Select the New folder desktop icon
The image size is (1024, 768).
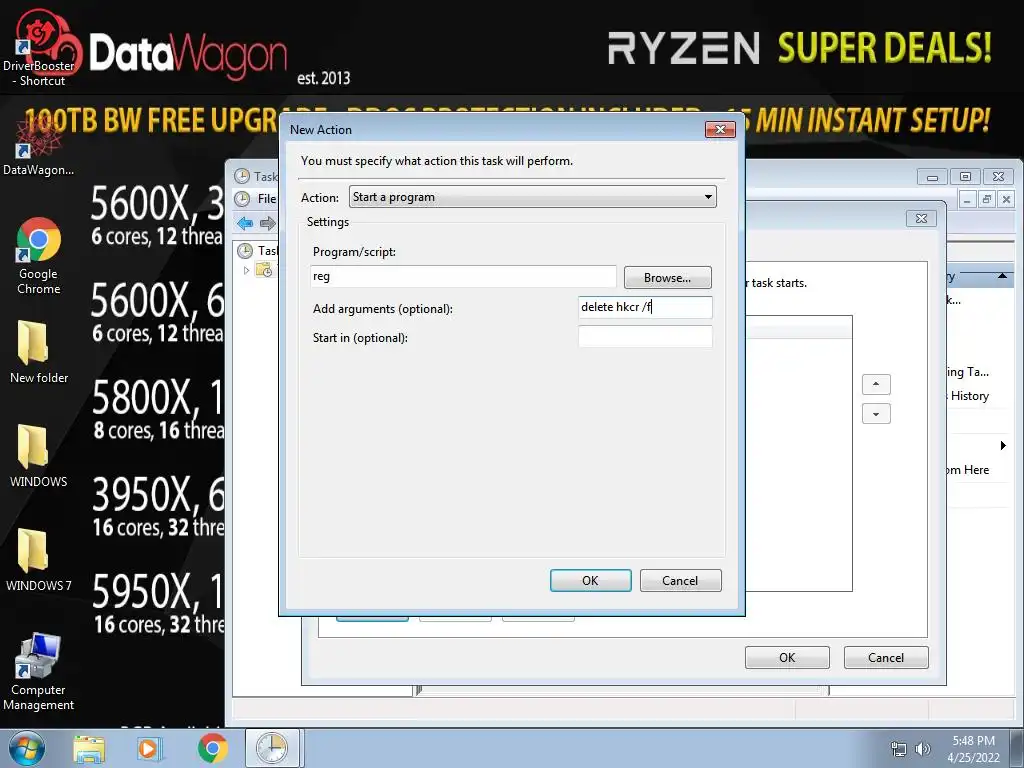[x=39, y=351]
